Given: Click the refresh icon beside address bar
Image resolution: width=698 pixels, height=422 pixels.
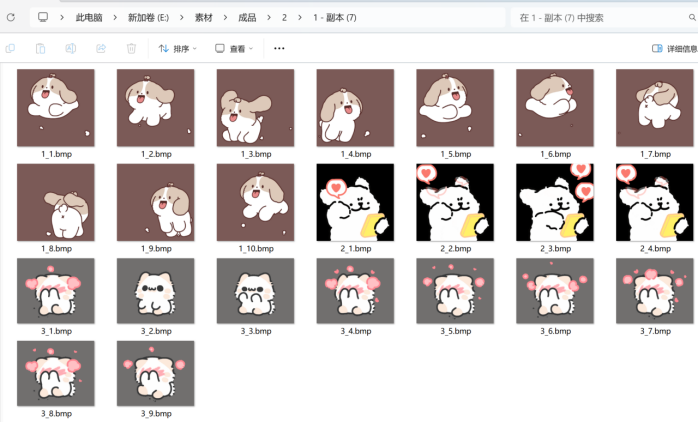Looking at the screenshot, I should tap(11, 17).
